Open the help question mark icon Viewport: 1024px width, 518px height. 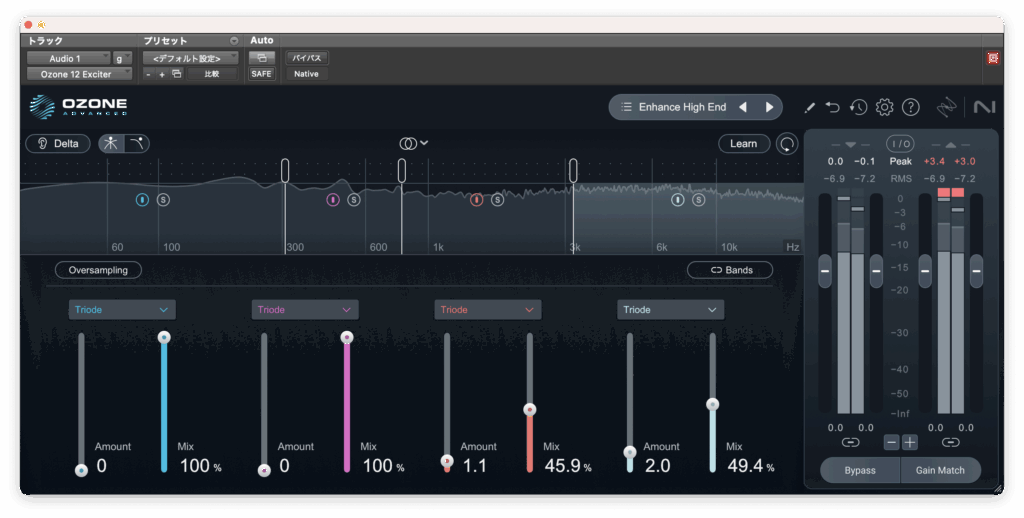910,107
